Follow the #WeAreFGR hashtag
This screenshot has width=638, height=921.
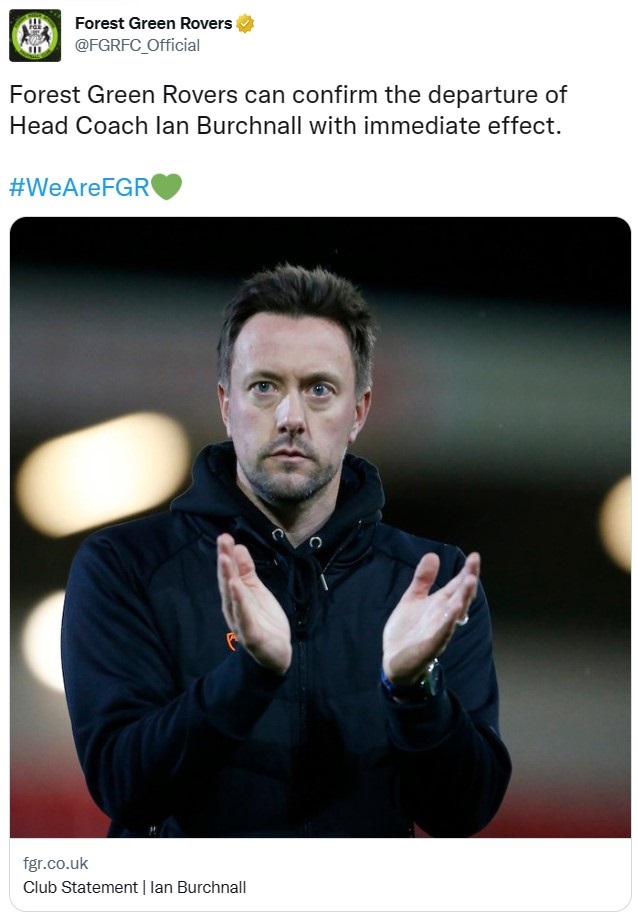[79, 187]
